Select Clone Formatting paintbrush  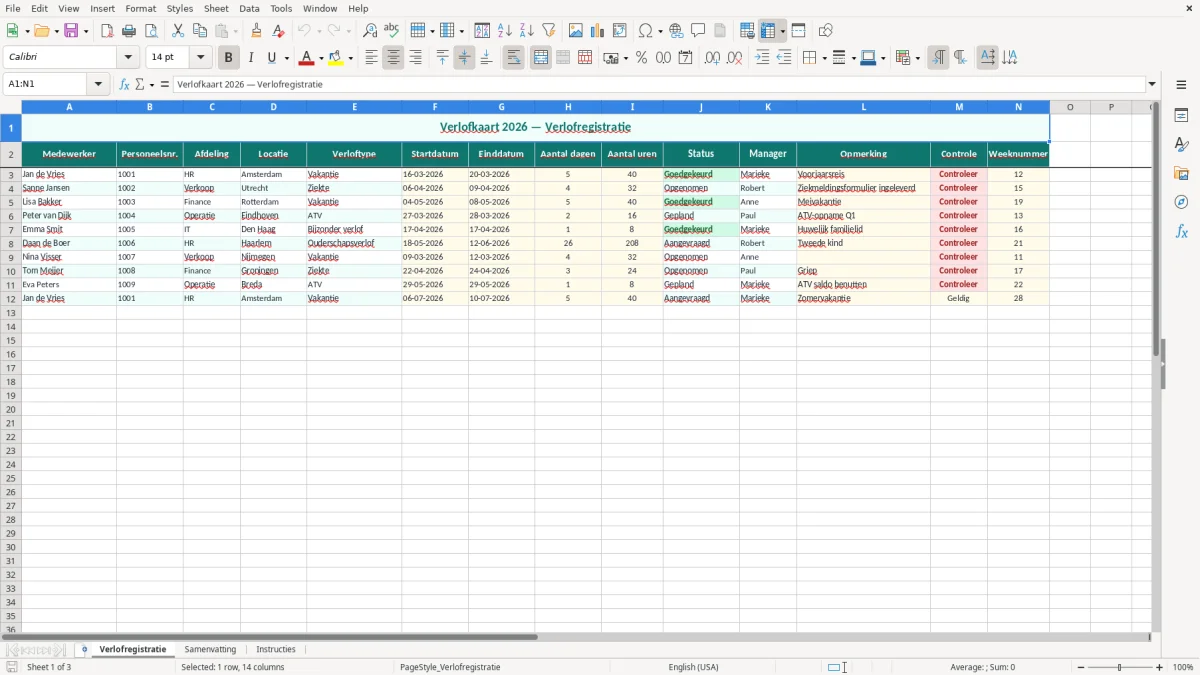tap(257, 31)
